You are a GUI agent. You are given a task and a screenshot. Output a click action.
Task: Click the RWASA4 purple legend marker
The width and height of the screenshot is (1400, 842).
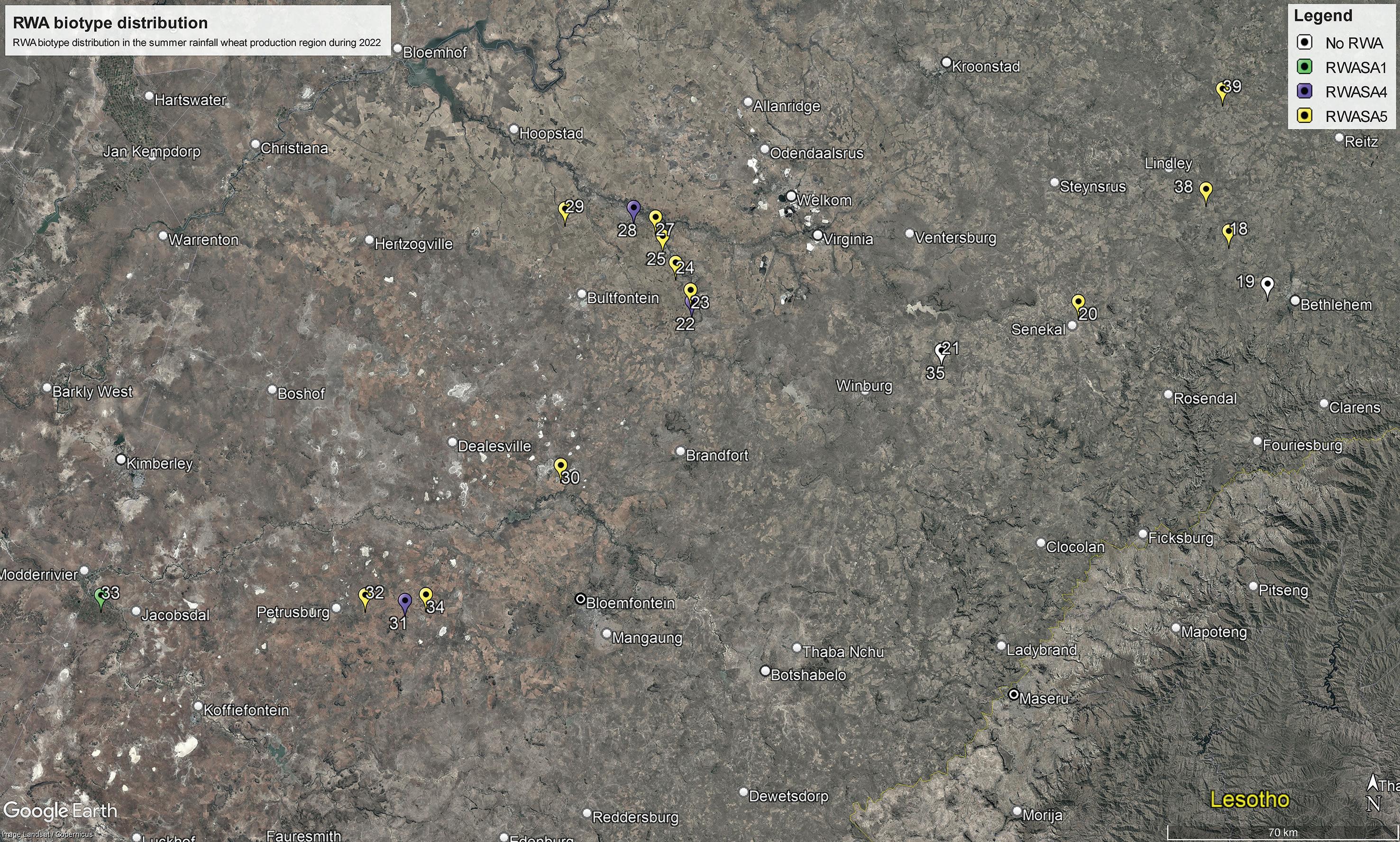coord(1305,92)
